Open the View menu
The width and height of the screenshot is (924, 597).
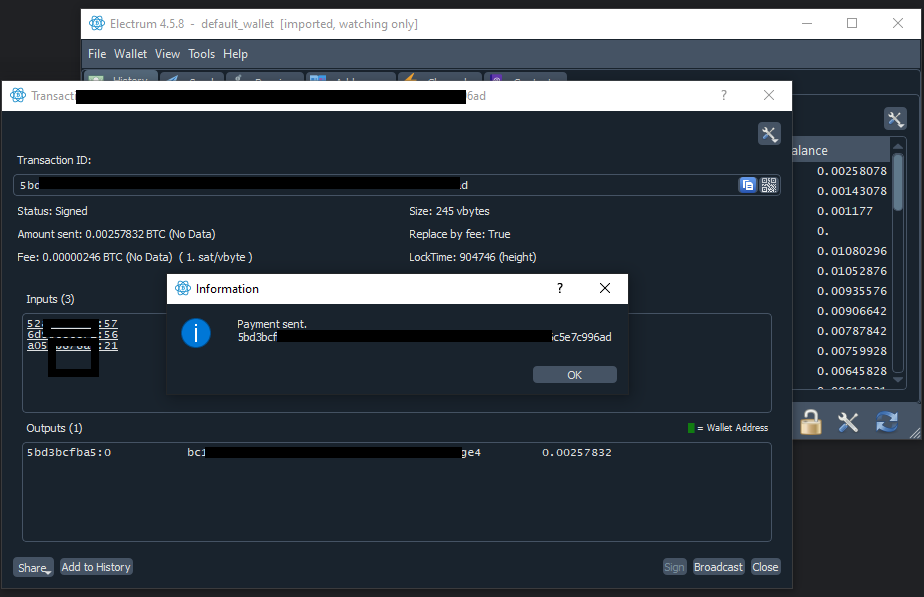167,54
